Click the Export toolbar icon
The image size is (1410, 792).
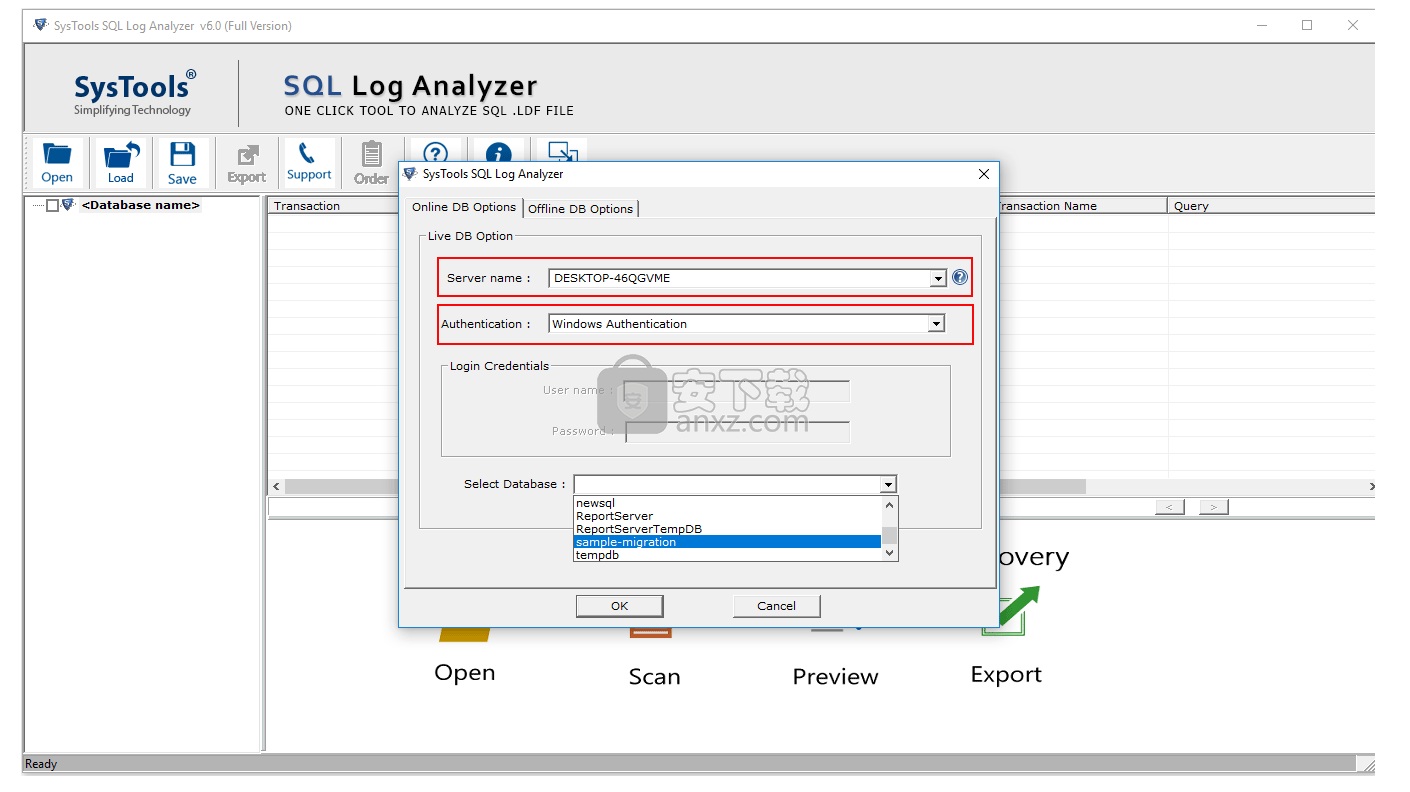pos(246,163)
